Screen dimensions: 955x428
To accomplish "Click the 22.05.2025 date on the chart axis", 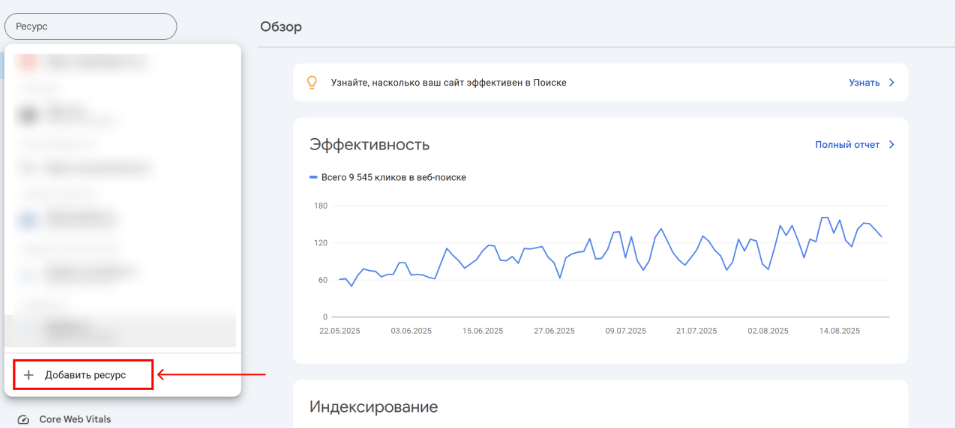I will click(x=340, y=330).
